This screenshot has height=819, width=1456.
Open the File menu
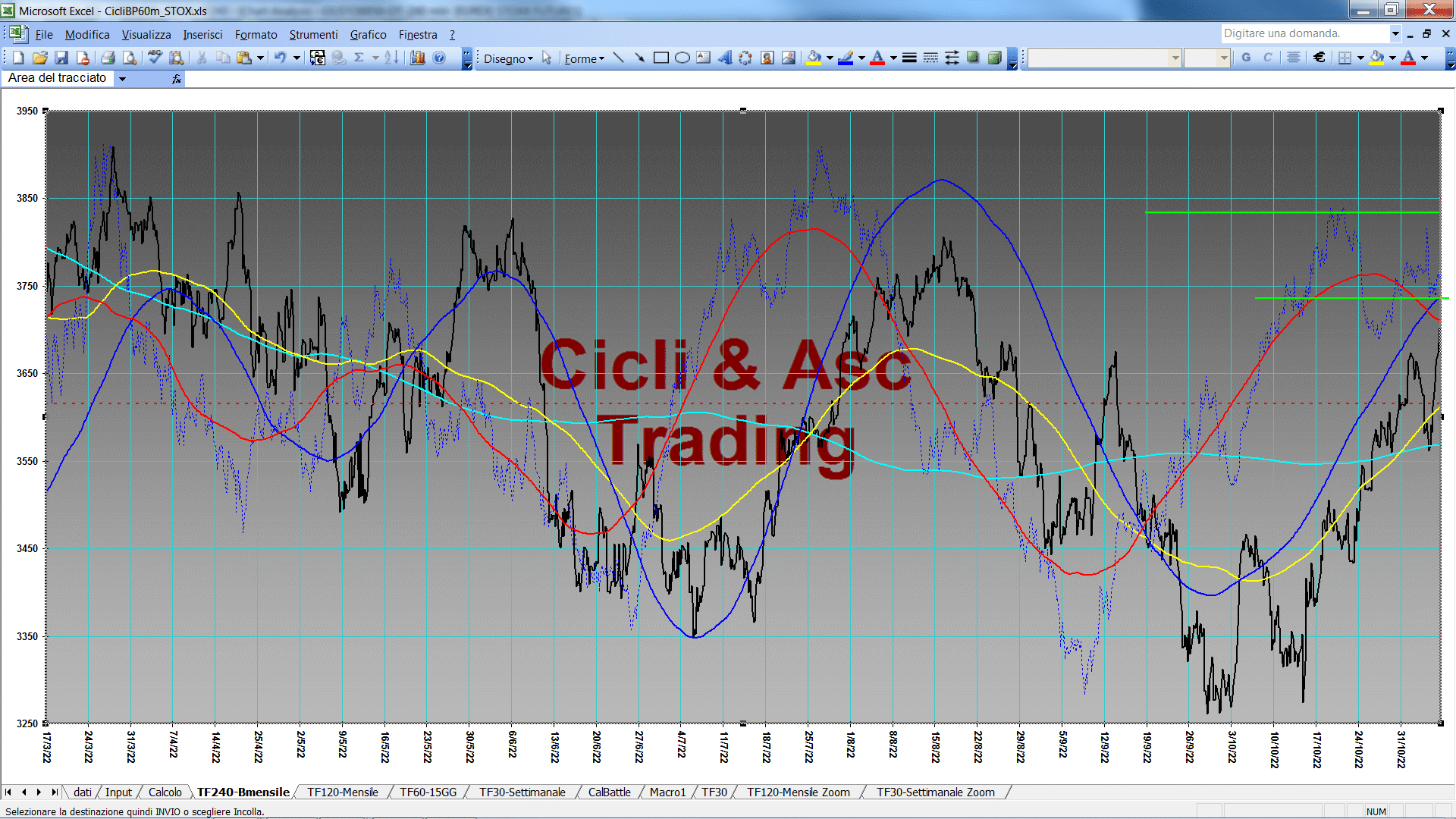pos(44,35)
